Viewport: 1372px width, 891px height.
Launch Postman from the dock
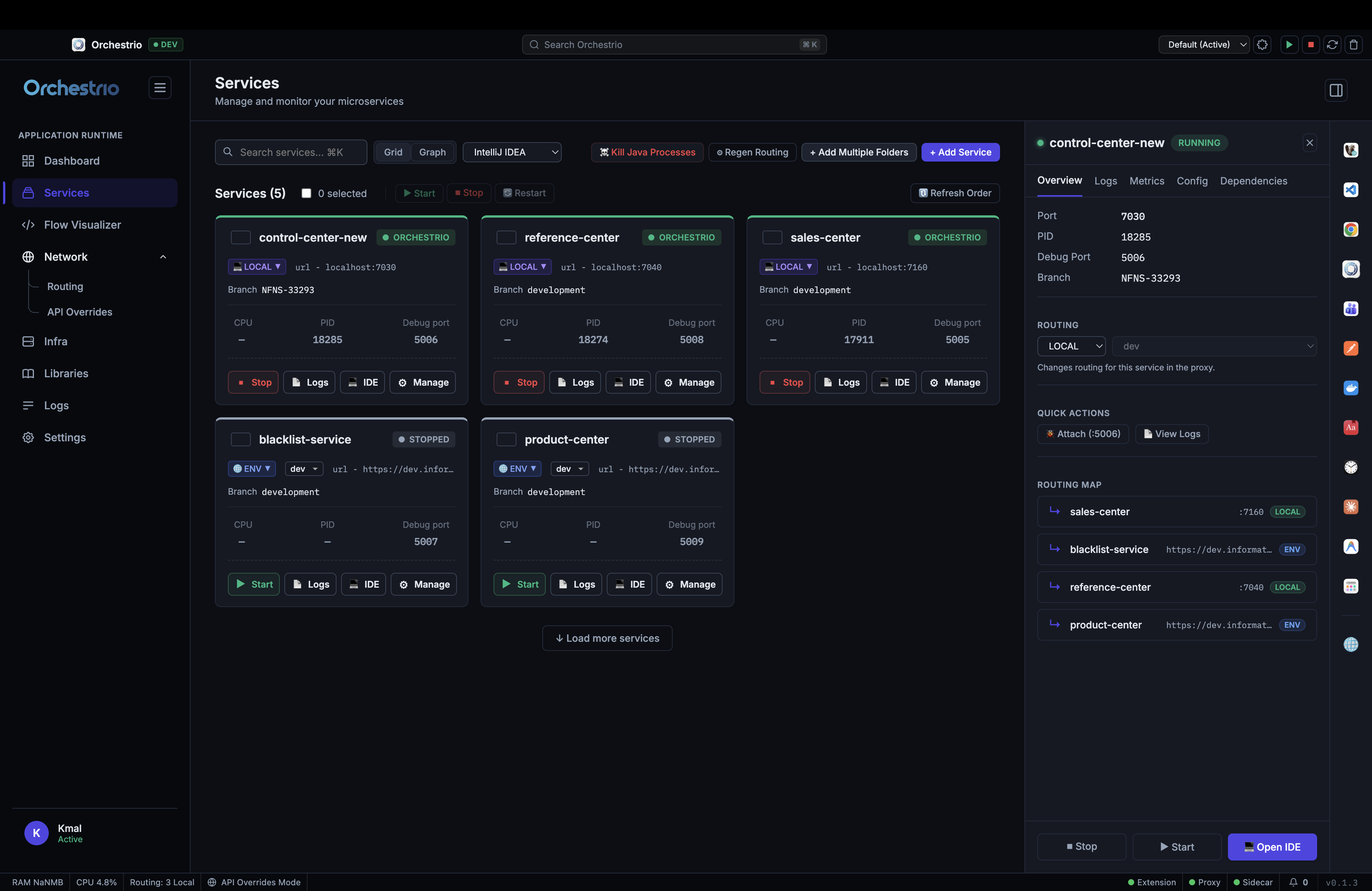click(x=1351, y=348)
